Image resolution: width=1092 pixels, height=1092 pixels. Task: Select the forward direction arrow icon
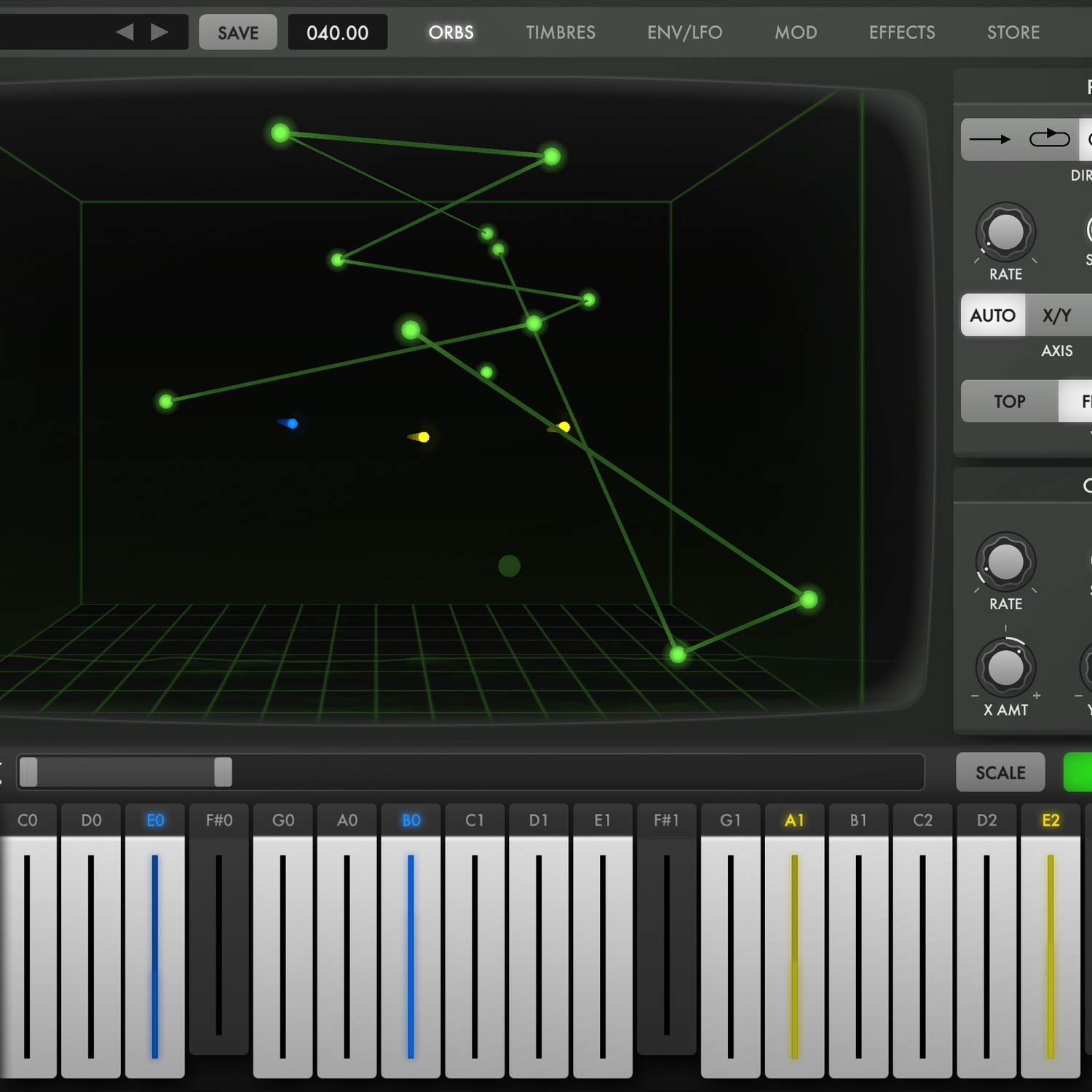[990, 139]
